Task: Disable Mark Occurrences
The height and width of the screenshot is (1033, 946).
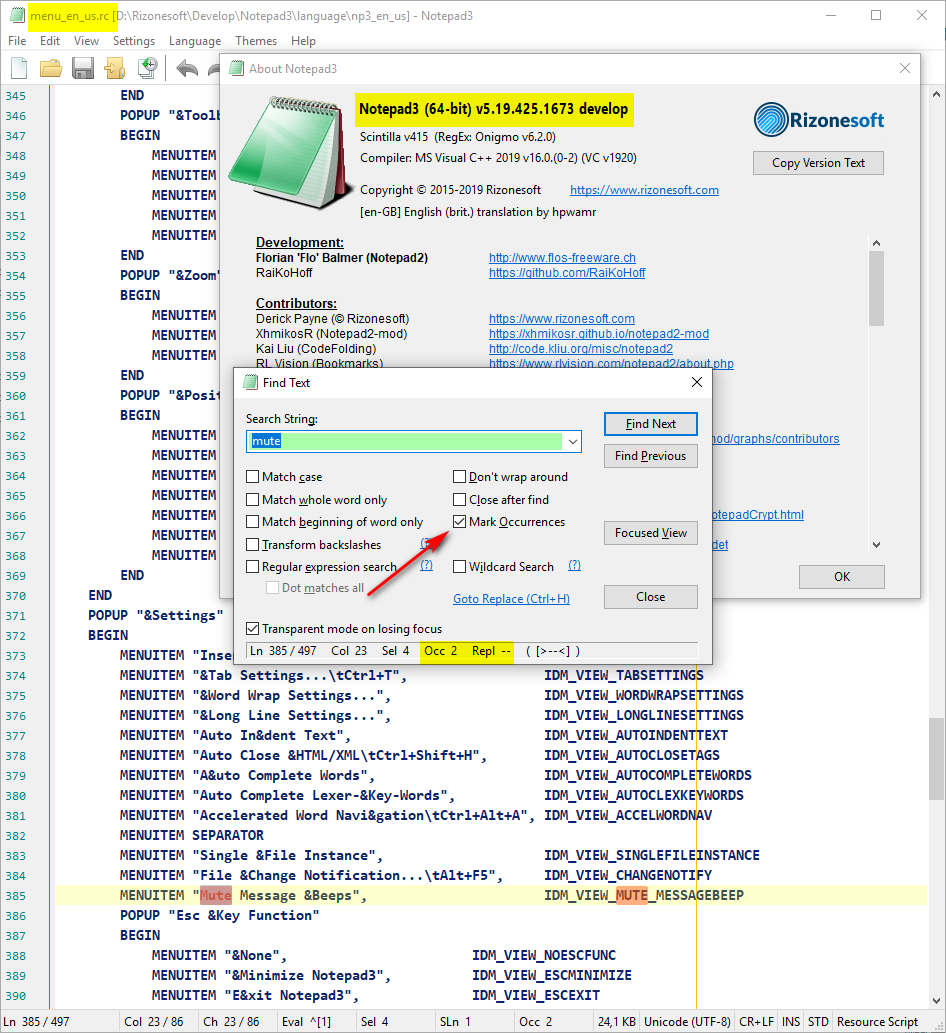Action: pos(459,521)
